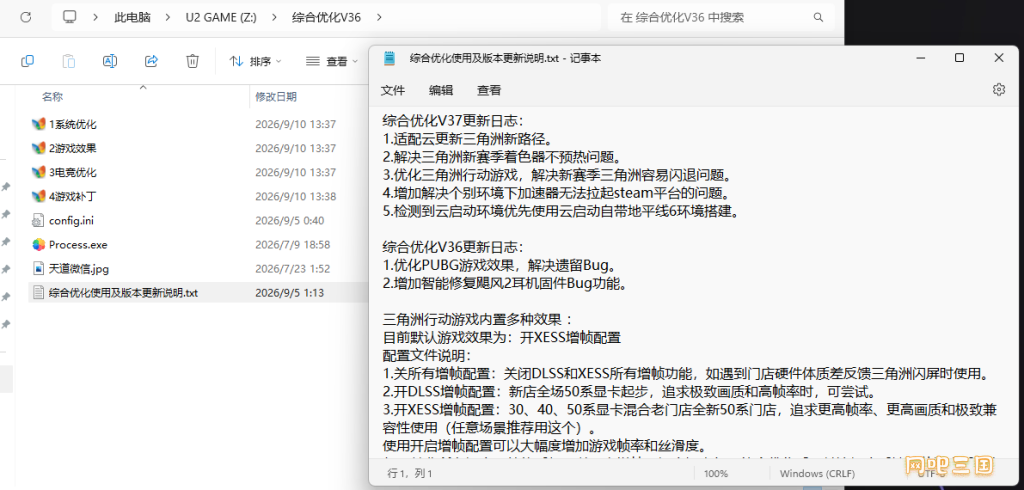Click the icon of 1系统优化 folder
Viewport: 1024px width, 490px height.
click(x=39, y=124)
